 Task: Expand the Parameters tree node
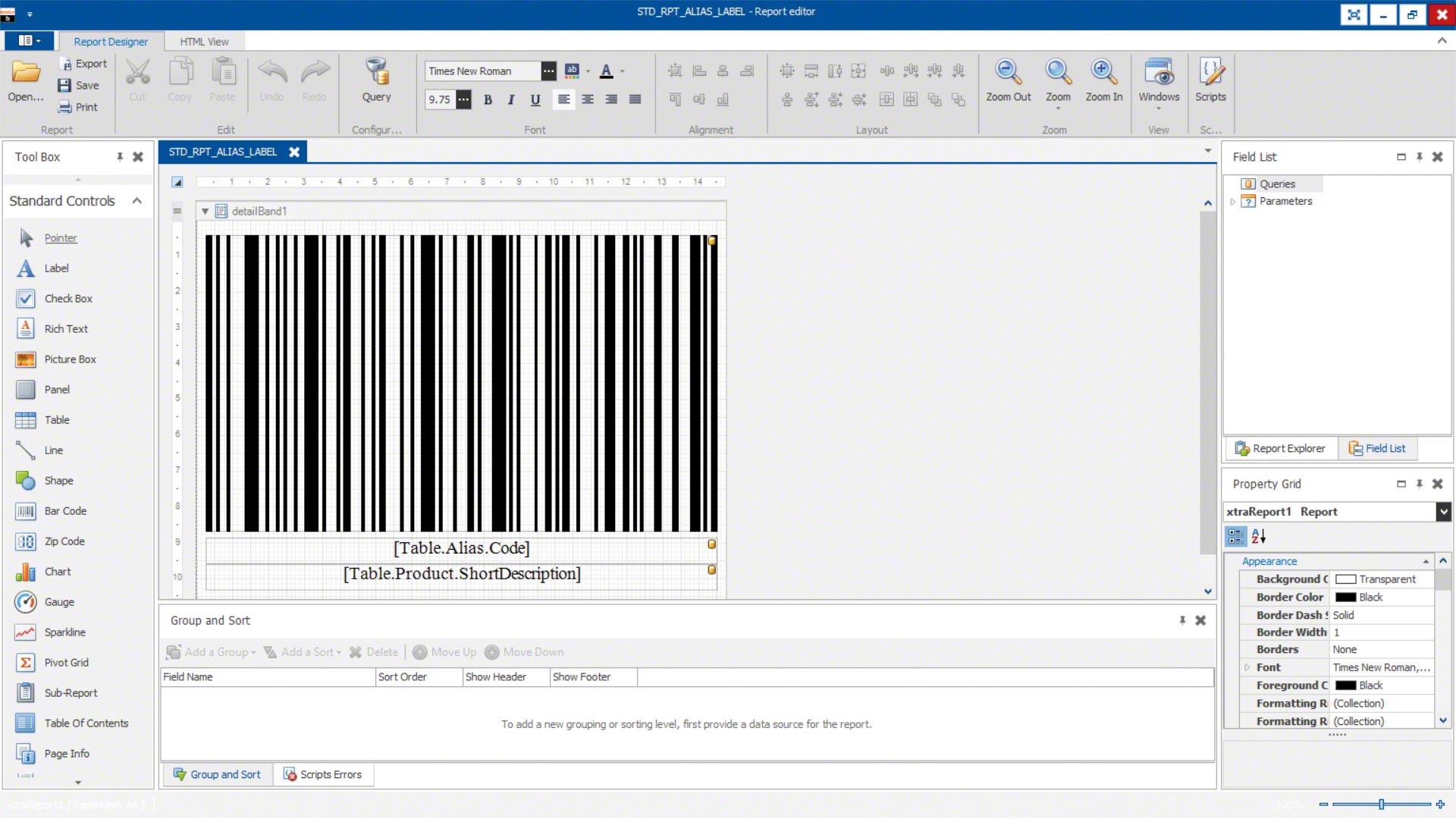coord(1233,202)
